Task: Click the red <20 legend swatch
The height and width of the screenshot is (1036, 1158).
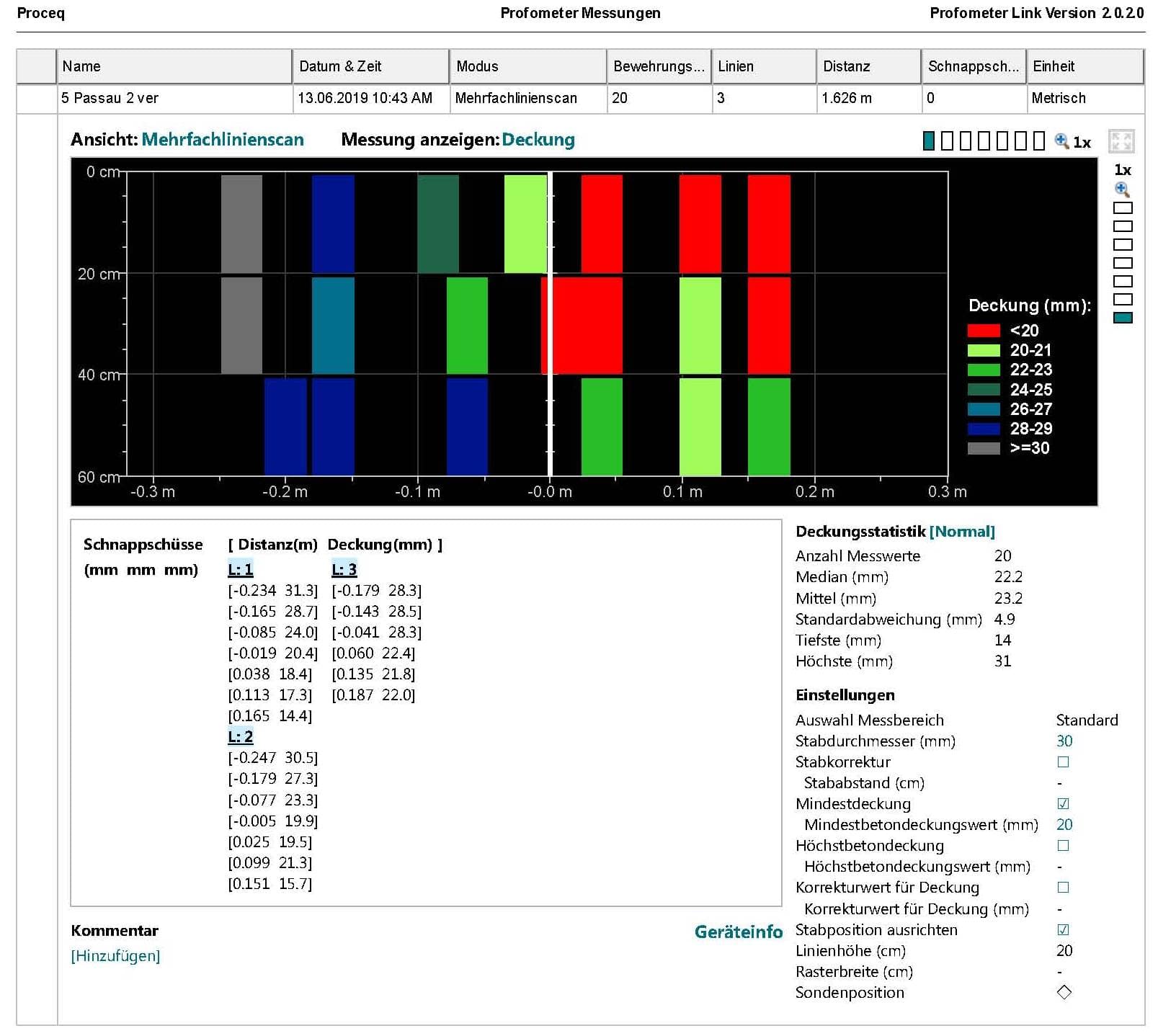Action: coord(984,331)
